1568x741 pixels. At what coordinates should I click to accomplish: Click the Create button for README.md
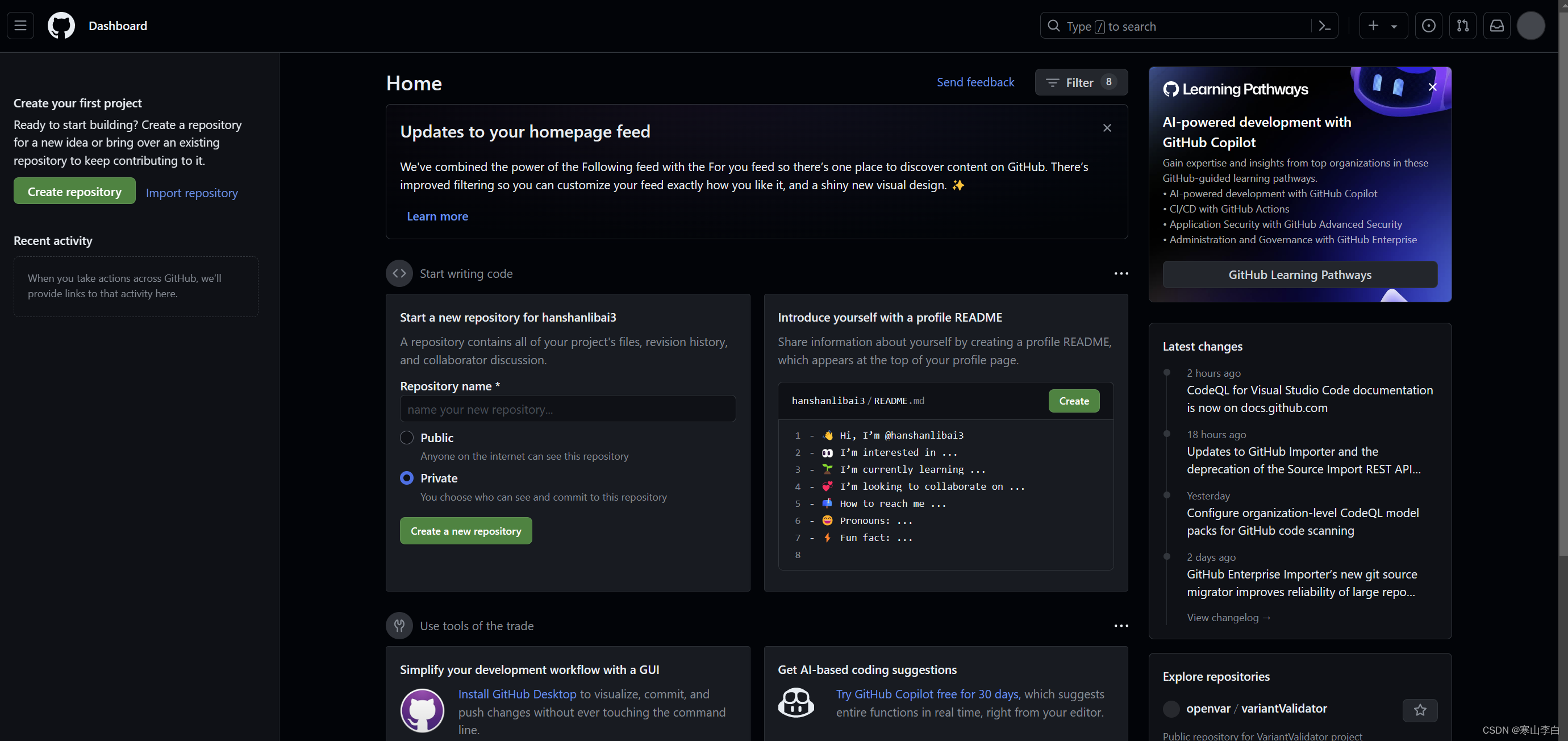coord(1074,401)
